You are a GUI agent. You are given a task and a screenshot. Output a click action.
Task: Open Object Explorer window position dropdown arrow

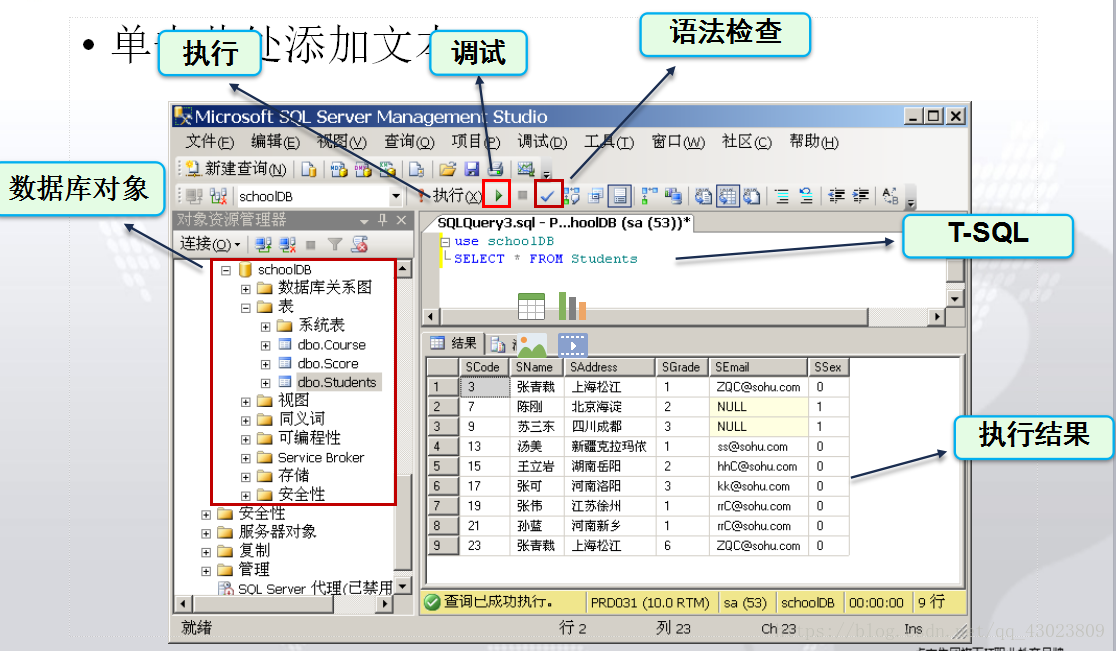pos(364,221)
